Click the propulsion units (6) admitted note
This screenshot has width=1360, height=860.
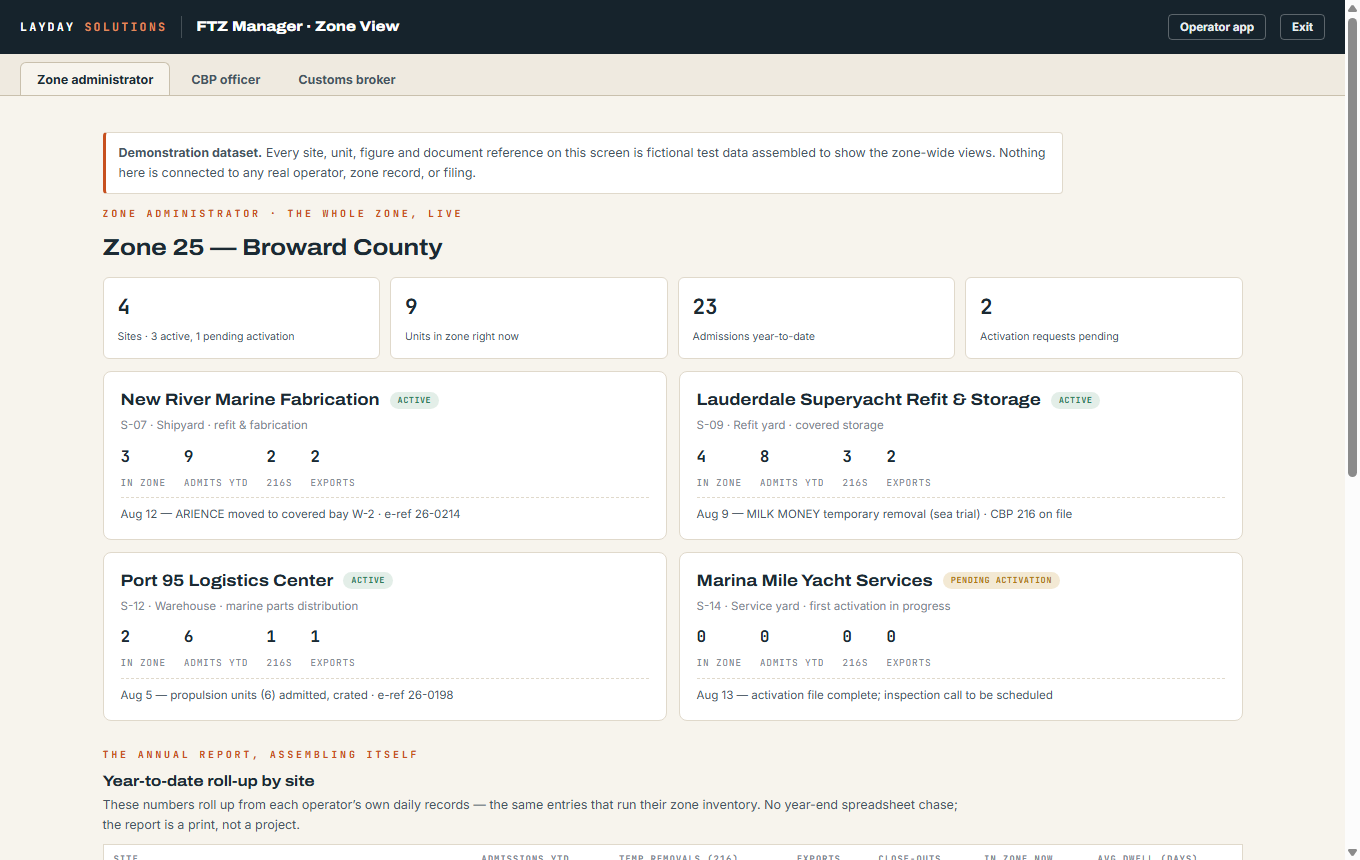tap(287, 695)
